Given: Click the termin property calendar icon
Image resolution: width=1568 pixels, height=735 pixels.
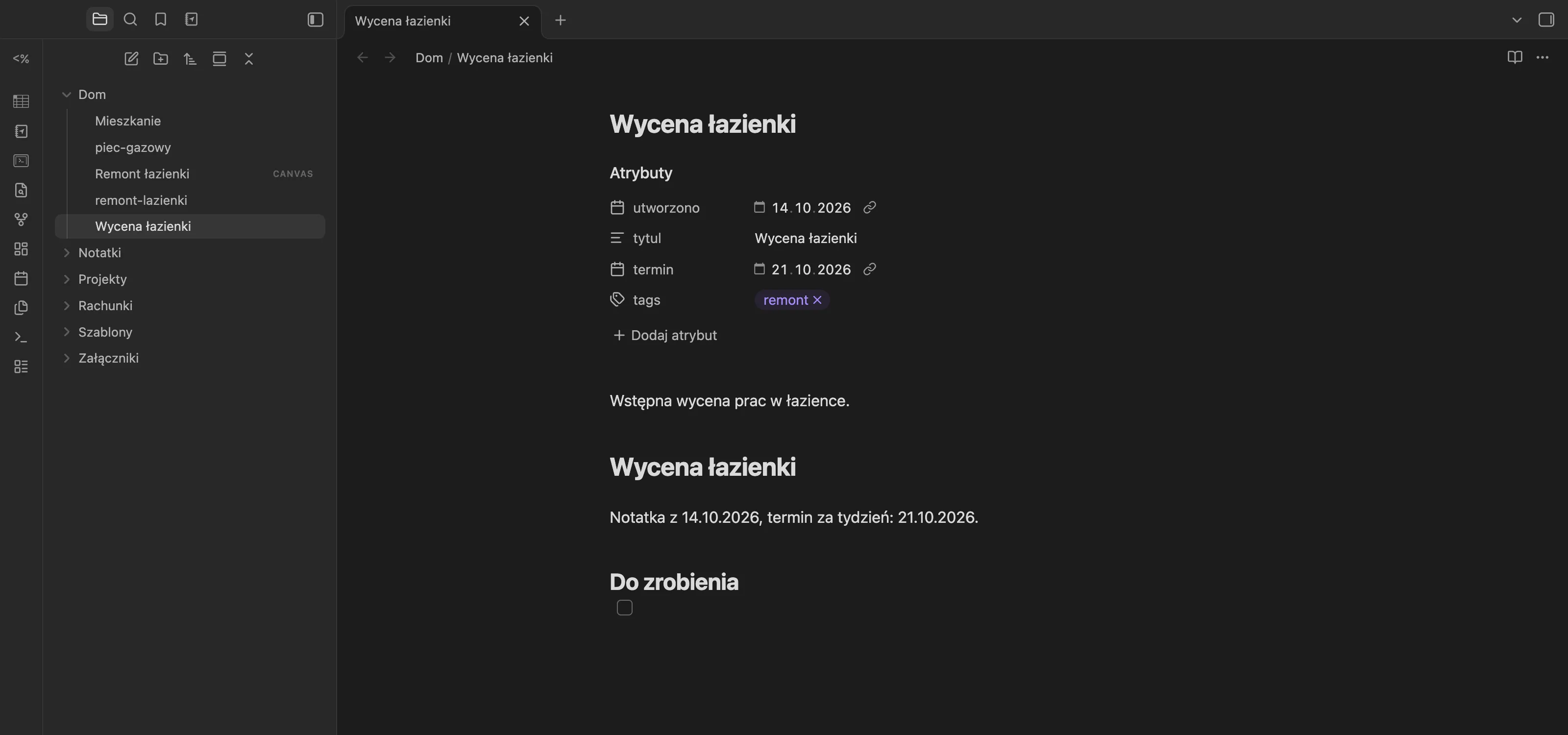Looking at the screenshot, I should point(617,269).
